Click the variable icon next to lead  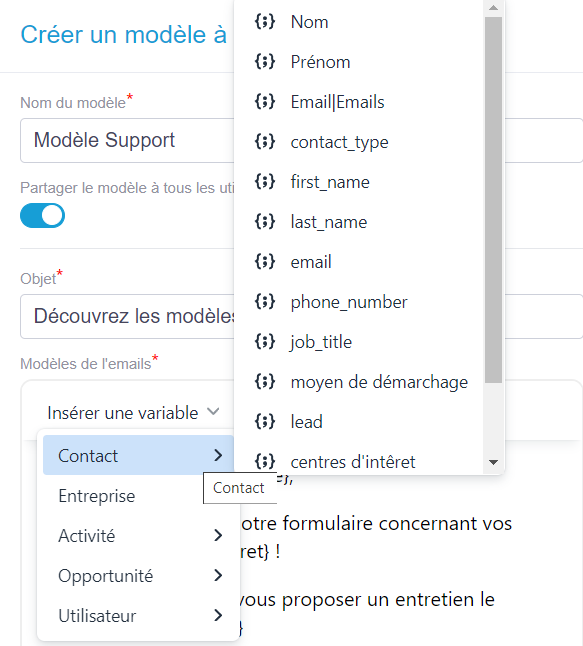(265, 421)
